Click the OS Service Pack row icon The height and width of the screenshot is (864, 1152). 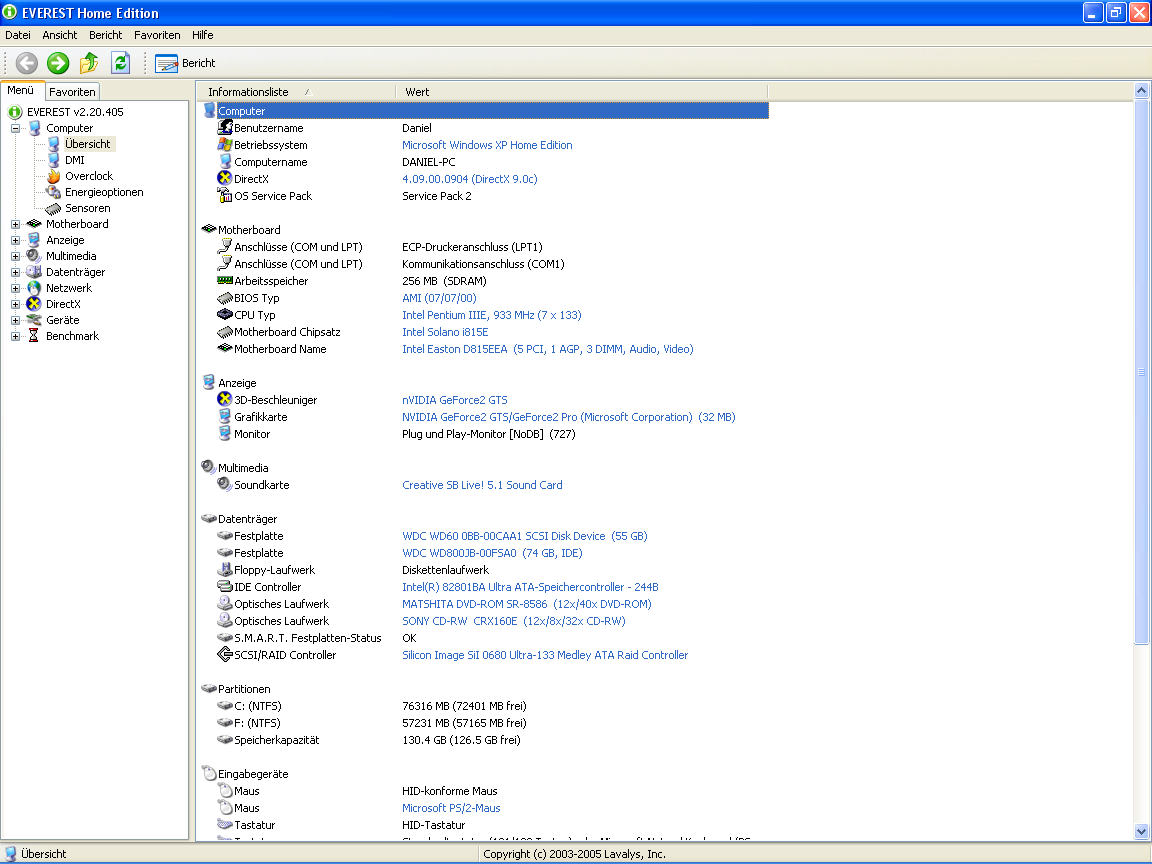coord(225,195)
